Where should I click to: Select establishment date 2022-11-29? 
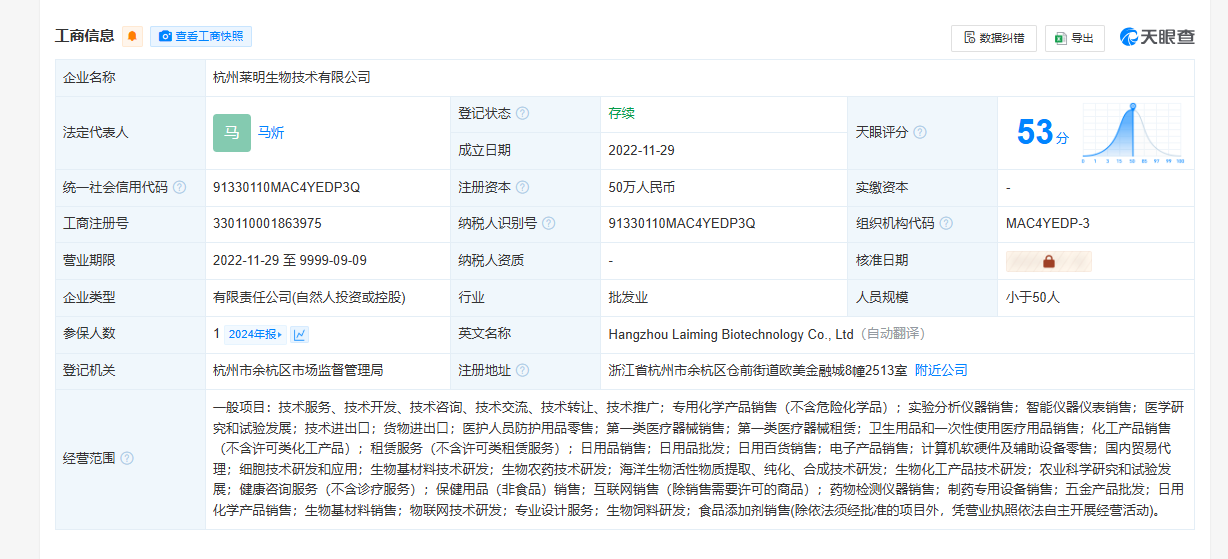(x=642, y=151)
